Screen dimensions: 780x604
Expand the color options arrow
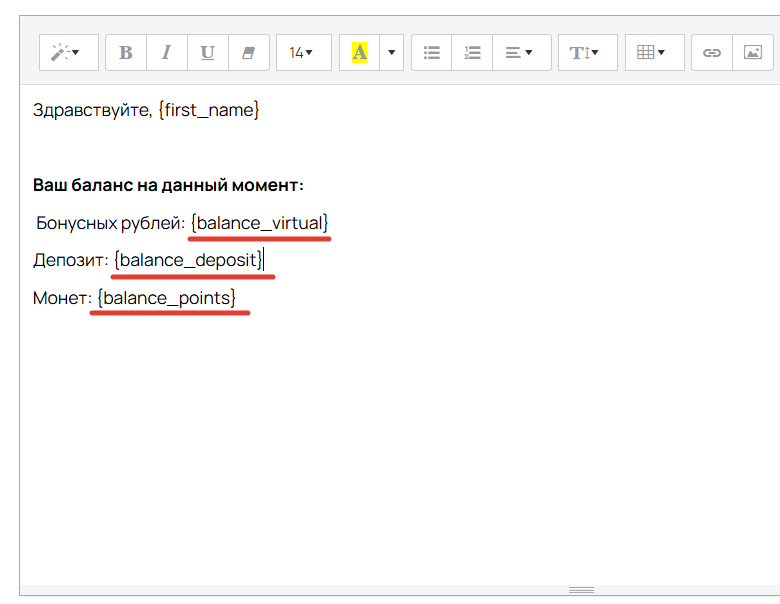(392, 53)
